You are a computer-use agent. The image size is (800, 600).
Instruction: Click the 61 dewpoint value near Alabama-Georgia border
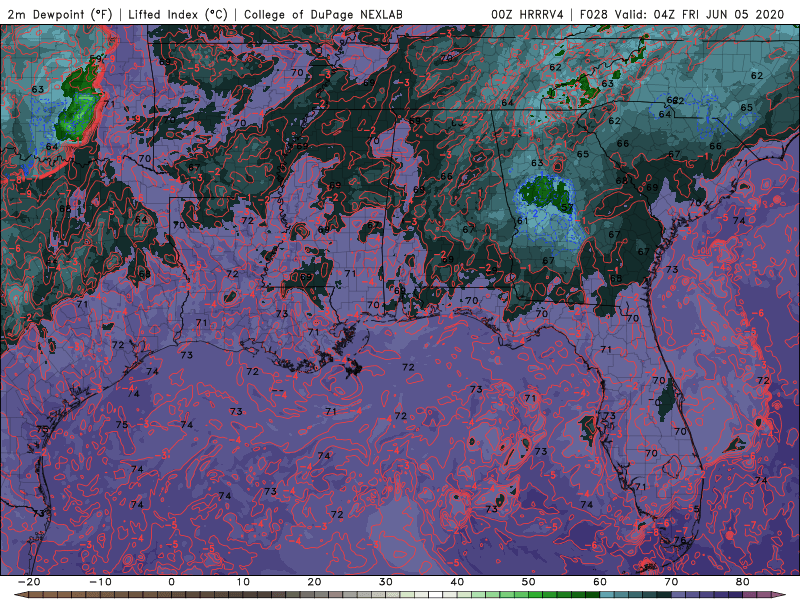tap(522, 221)
